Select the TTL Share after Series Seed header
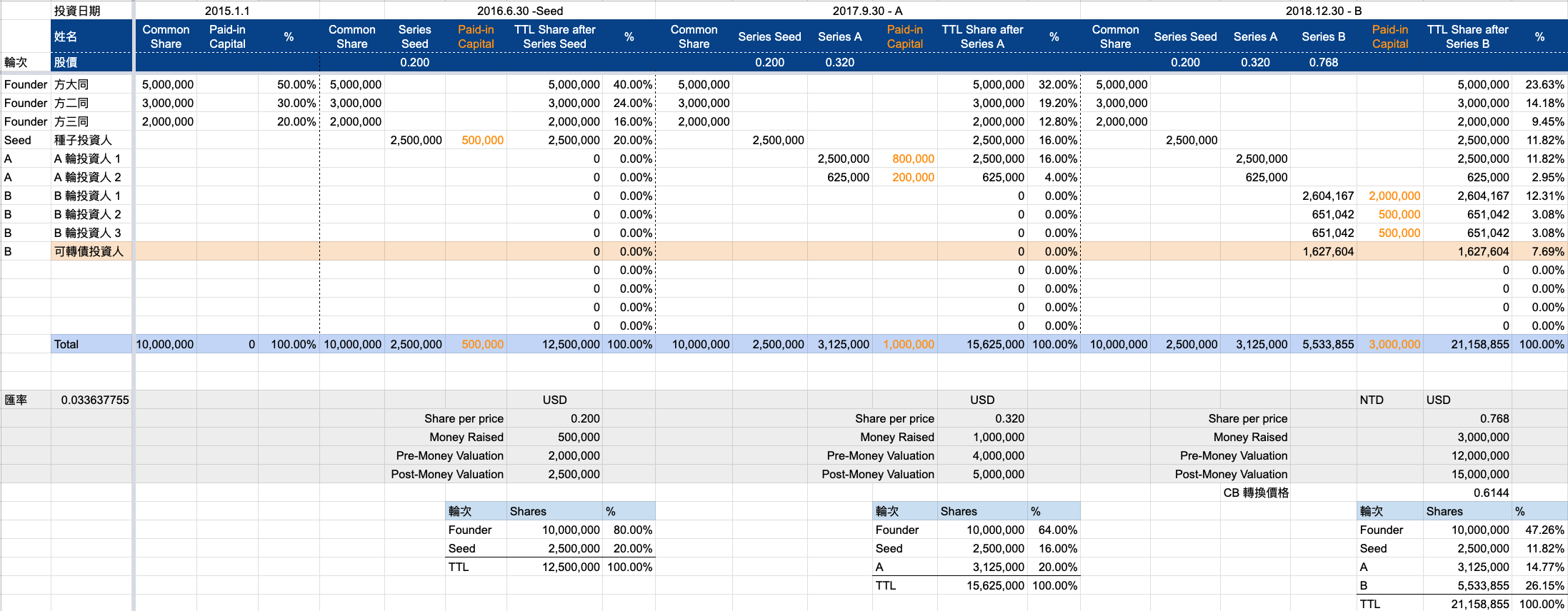1568x611 pixels. click(554, 36)
